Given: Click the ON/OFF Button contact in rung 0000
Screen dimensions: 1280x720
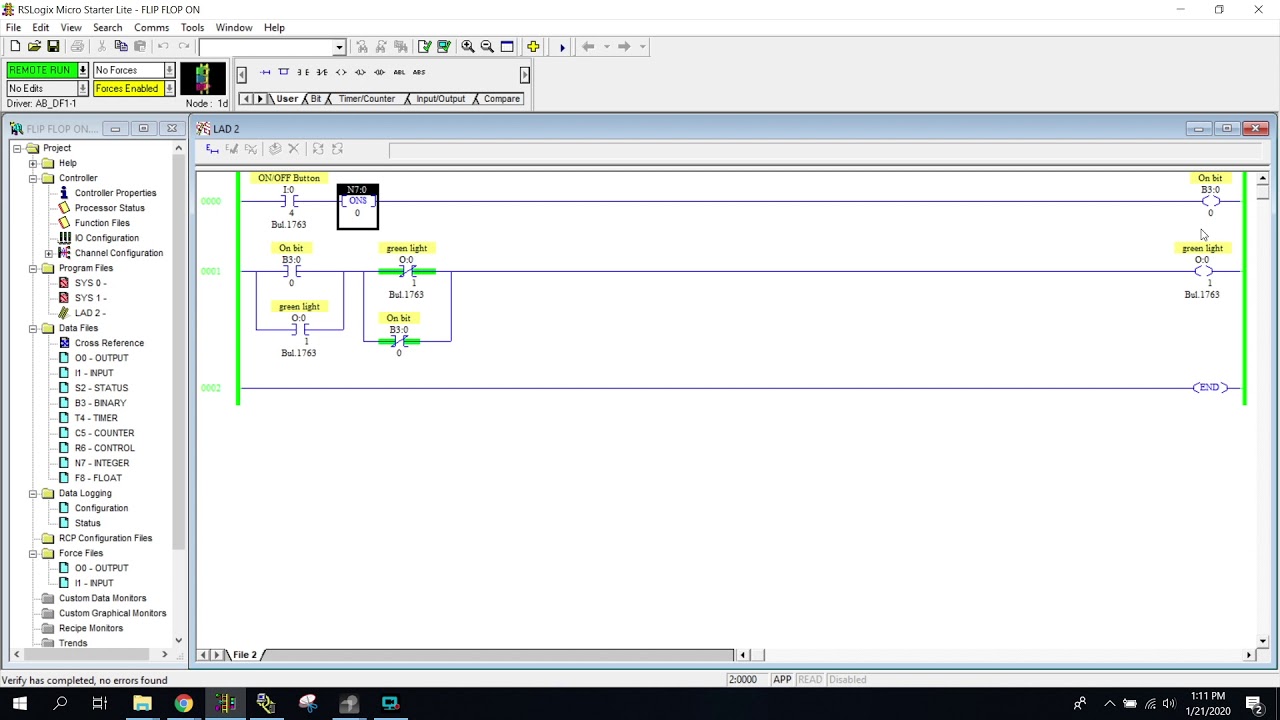Looking at the screenshot, I should click(291, 202).
